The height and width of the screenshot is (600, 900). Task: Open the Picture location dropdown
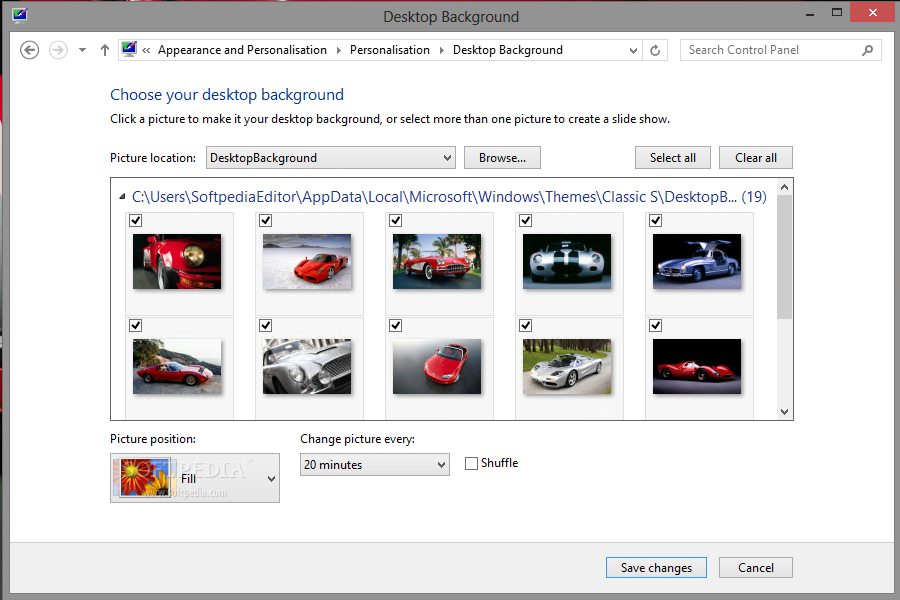(331, 158)
